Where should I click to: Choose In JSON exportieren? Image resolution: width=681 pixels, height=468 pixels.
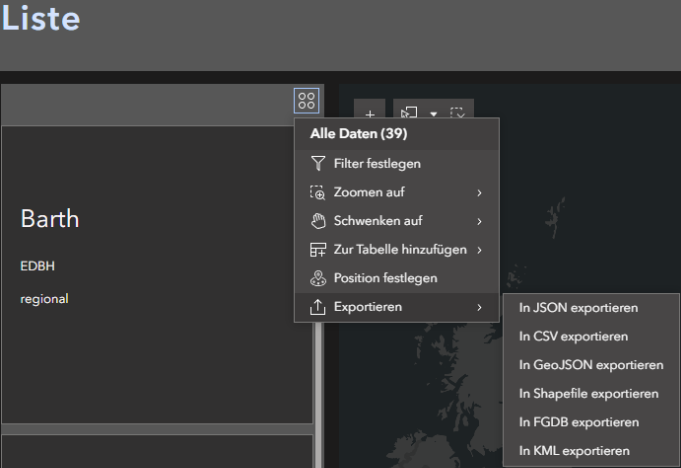[591, 308]
